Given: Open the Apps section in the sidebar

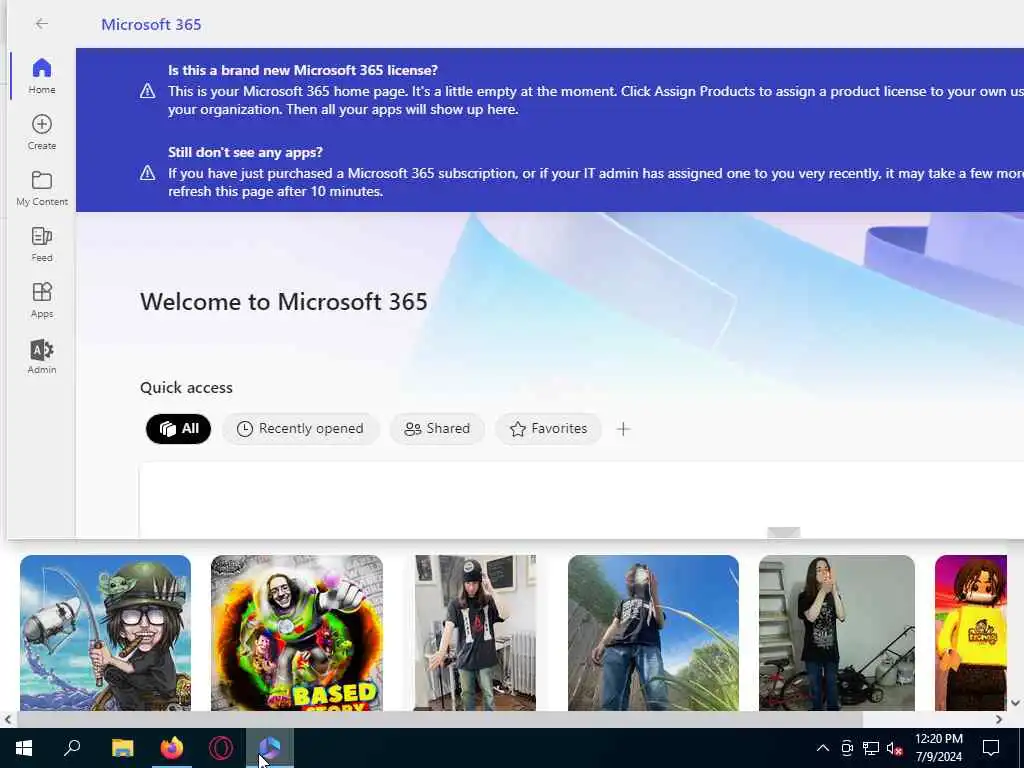Looking at the screenshot, I should tap(42, 300).
